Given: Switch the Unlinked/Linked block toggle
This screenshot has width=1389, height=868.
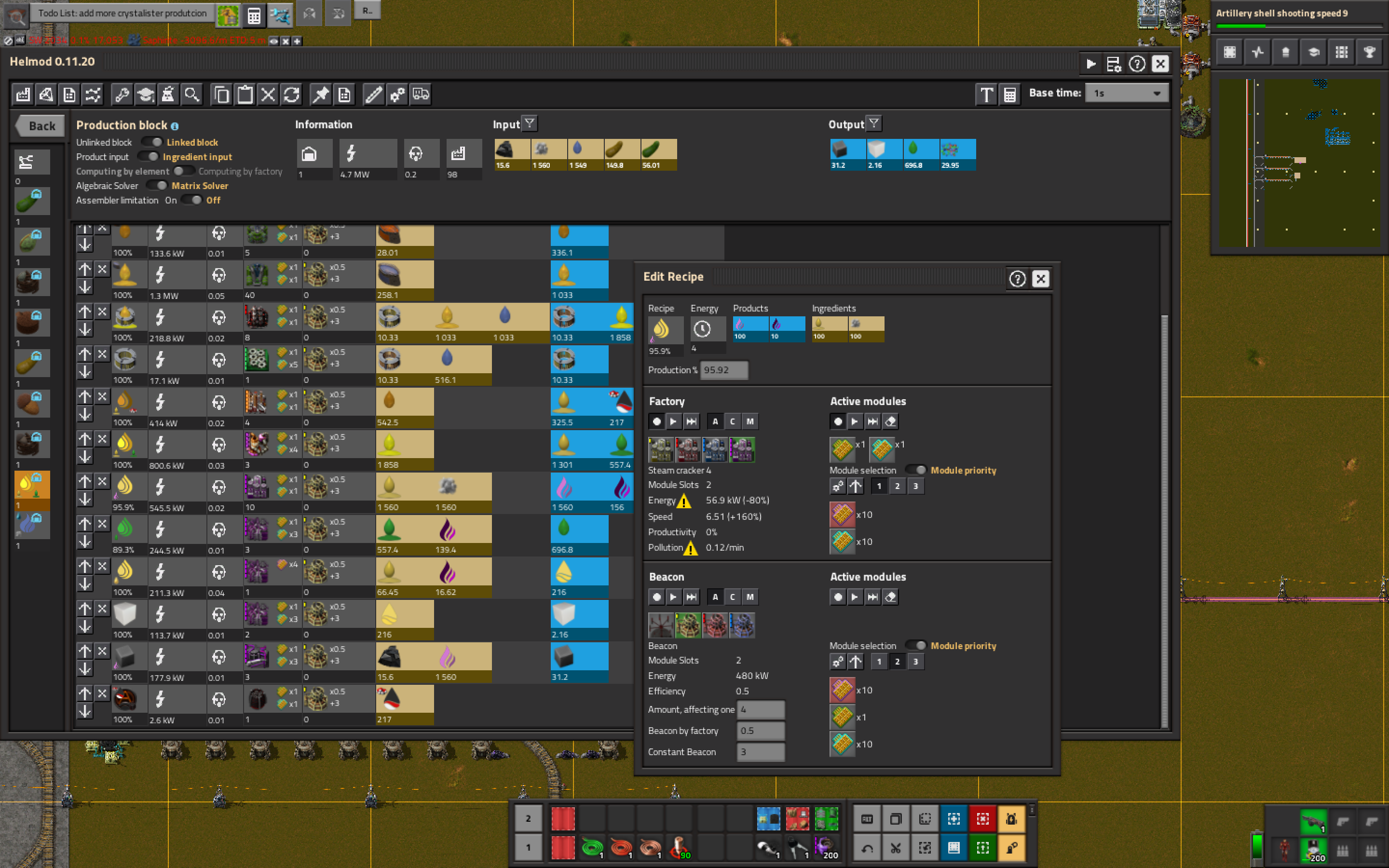Looking at the screenshot, I should 152,142.
